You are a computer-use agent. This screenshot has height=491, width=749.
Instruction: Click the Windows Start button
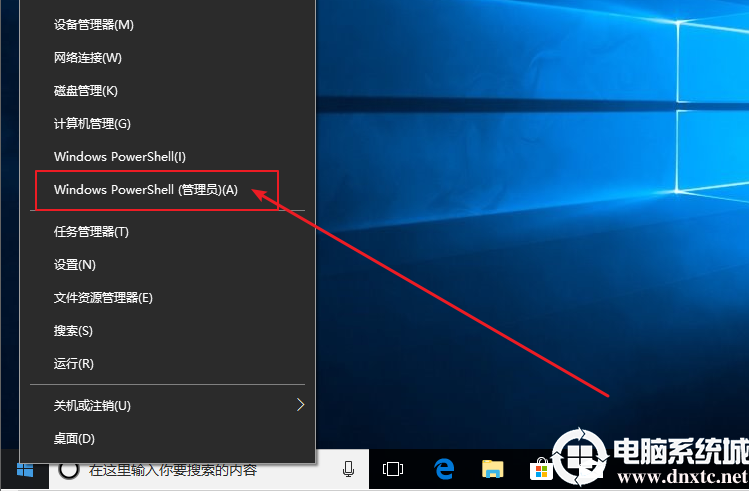(x=25, y=470)
